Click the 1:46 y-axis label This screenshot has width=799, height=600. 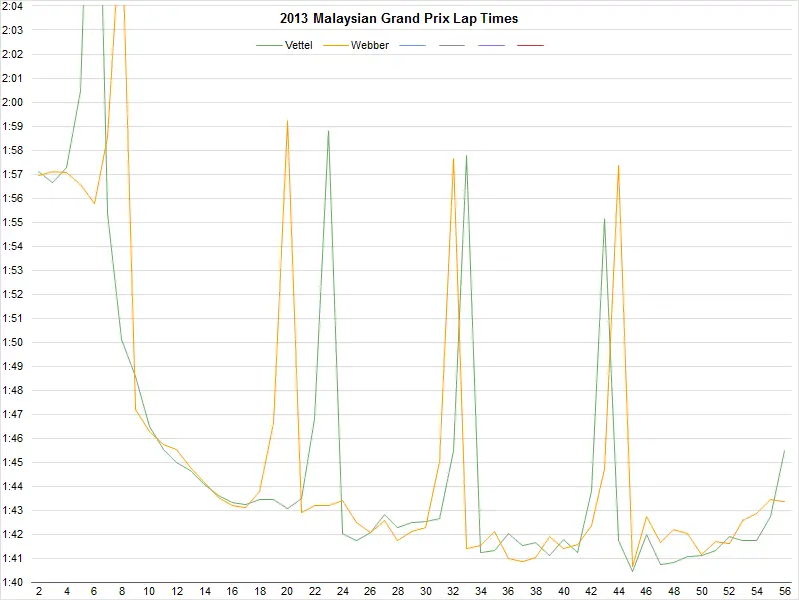[13, 438]
